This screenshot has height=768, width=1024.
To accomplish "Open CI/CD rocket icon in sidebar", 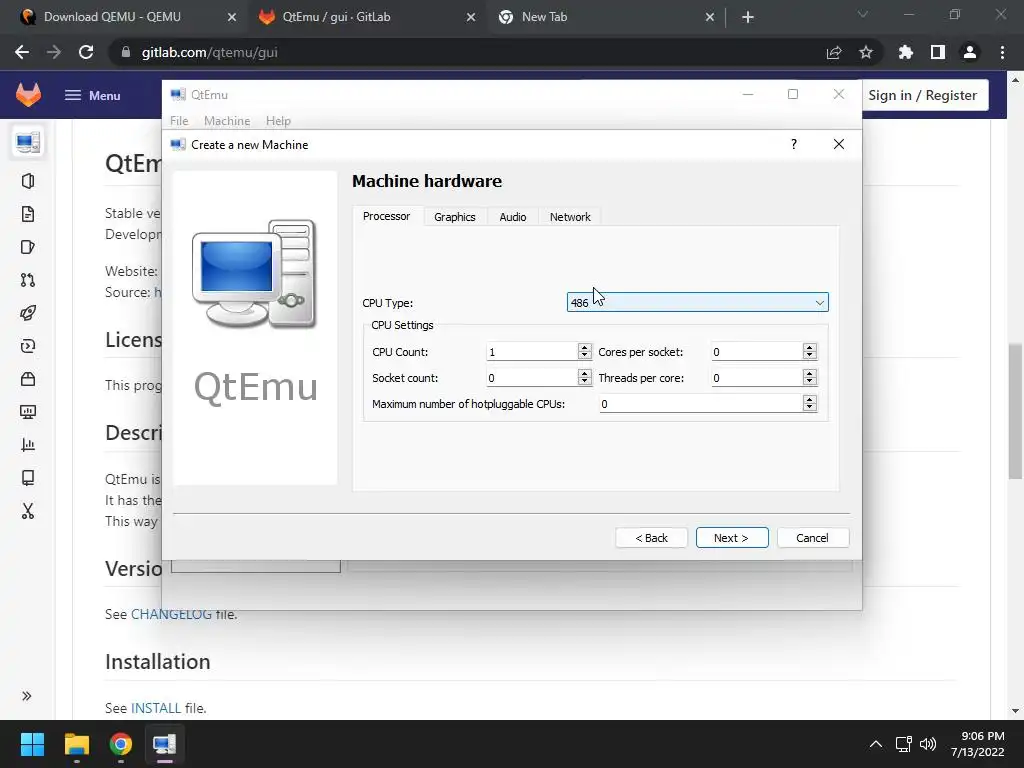I will 28,313.
